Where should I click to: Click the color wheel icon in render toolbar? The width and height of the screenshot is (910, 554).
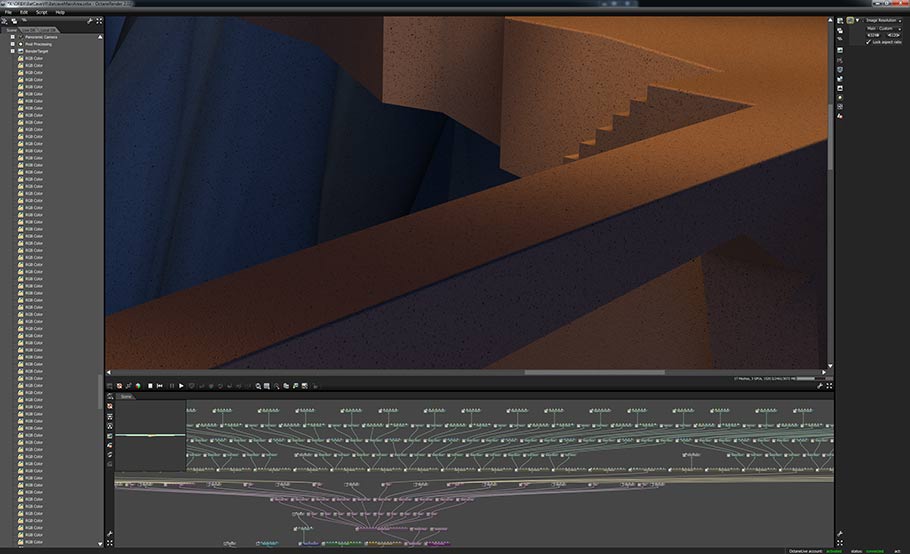pyautogui.click(x=139, y=385)
